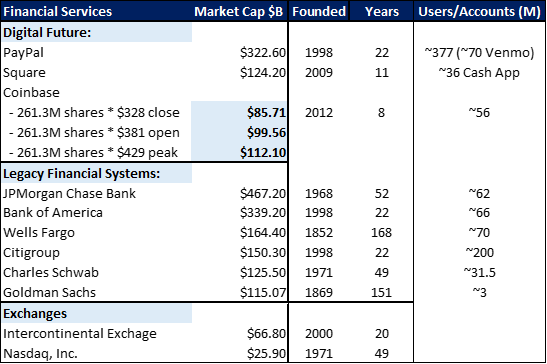Select Square's 11 years cell
Screen dimensions: 547x364
pyautogui.click(x=382, y=73)
